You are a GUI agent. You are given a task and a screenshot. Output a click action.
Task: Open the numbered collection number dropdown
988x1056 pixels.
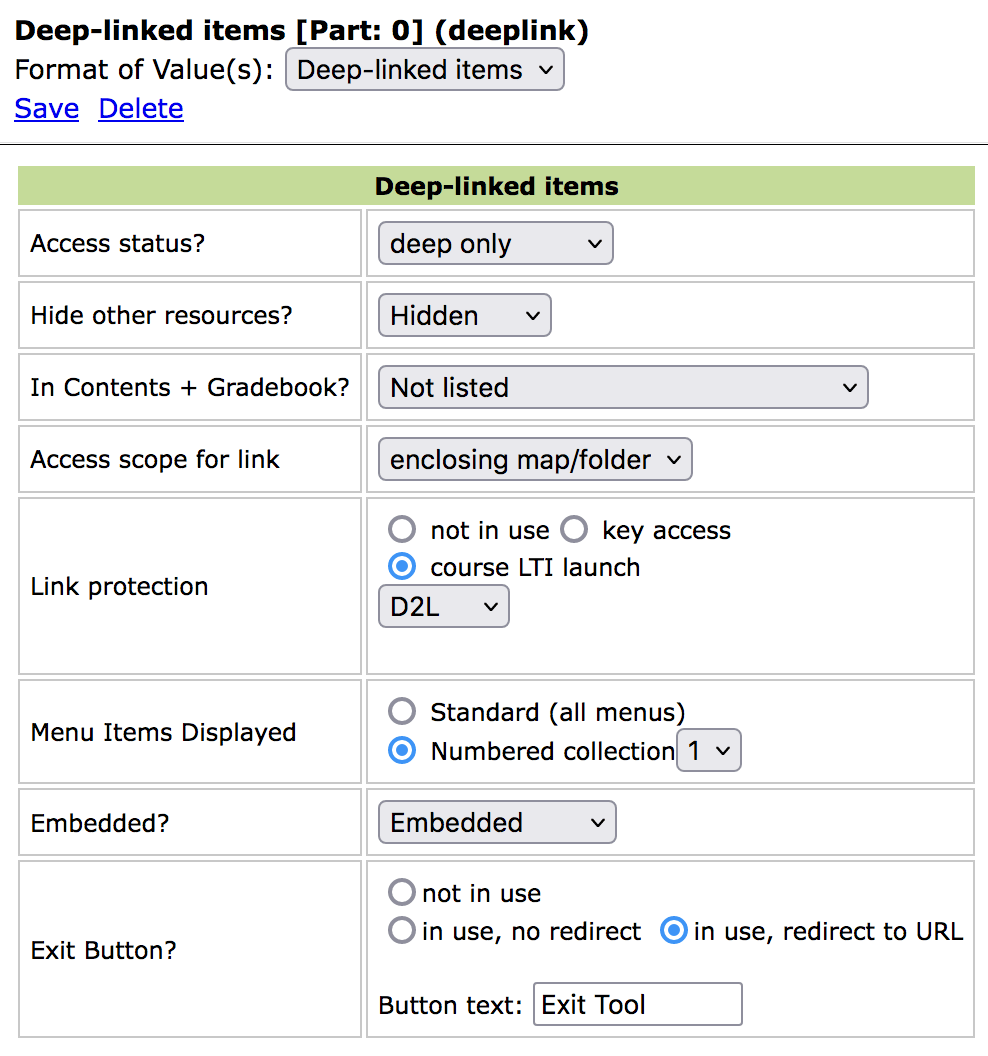708,751
